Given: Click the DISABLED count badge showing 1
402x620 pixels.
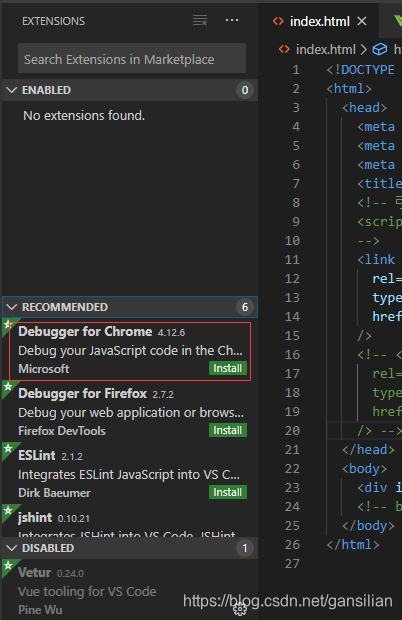Looking at the screenshot, I should click(245, 548).
